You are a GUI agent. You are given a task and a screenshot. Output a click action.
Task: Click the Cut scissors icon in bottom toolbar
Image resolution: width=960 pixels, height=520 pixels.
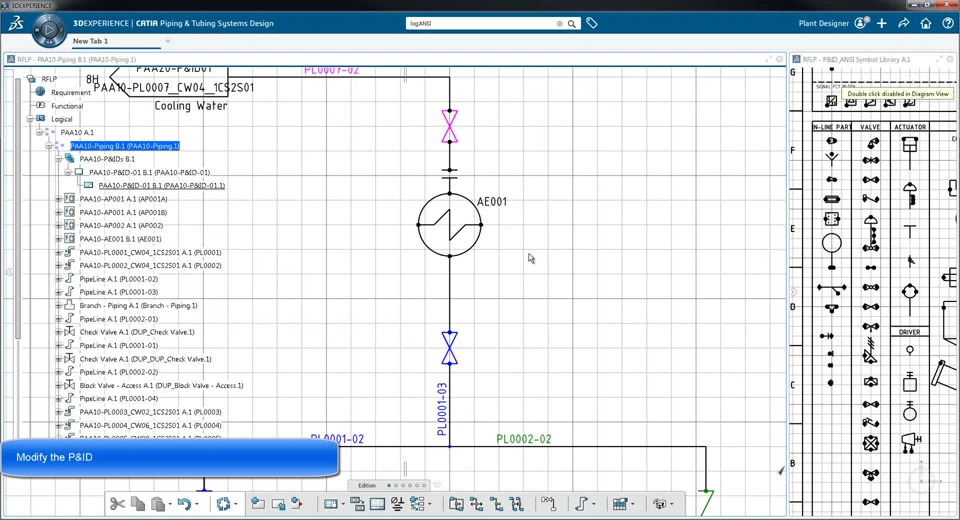(117, 503)
